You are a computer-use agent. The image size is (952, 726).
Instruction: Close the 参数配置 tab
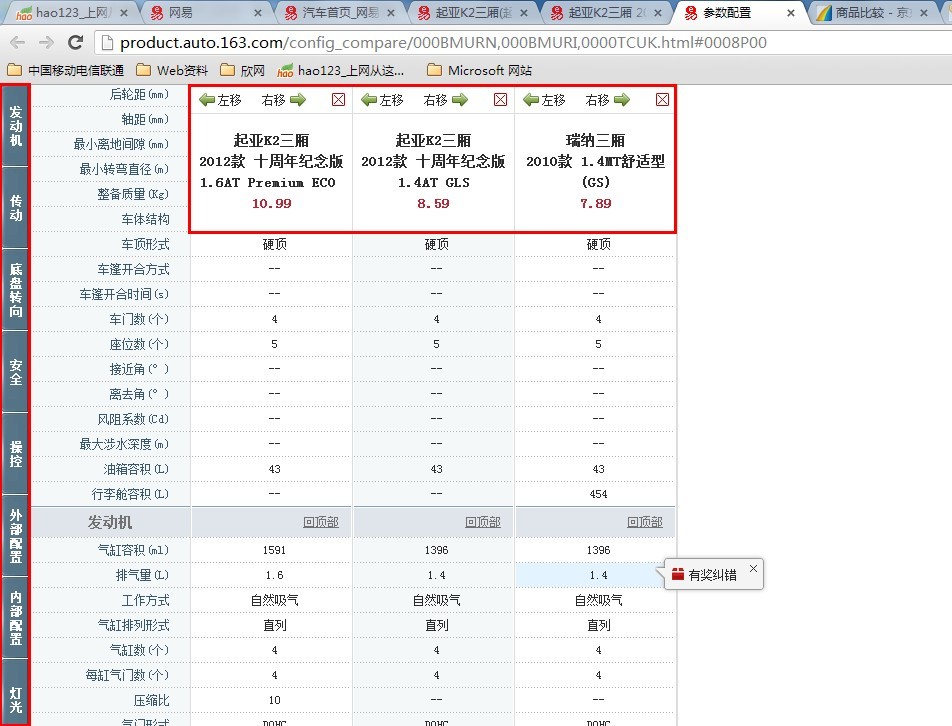pos(790,13)
